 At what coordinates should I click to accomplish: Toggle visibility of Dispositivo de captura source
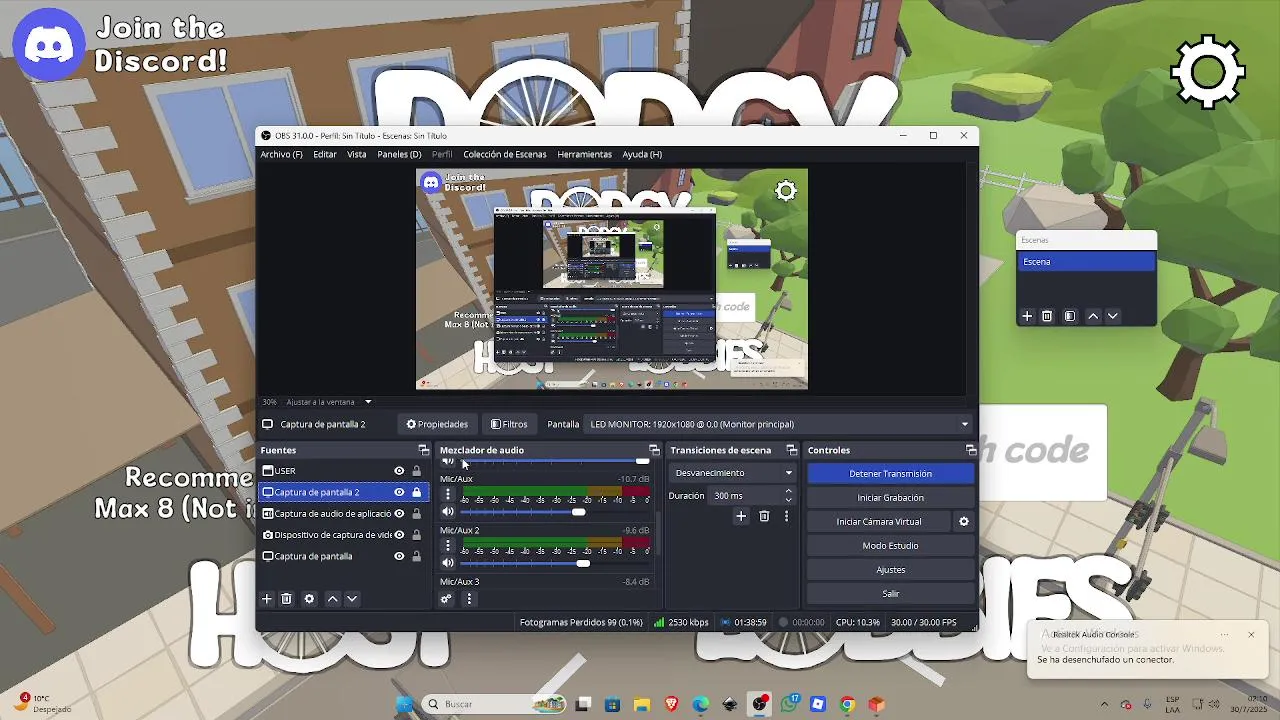click(x=399, y=535)
